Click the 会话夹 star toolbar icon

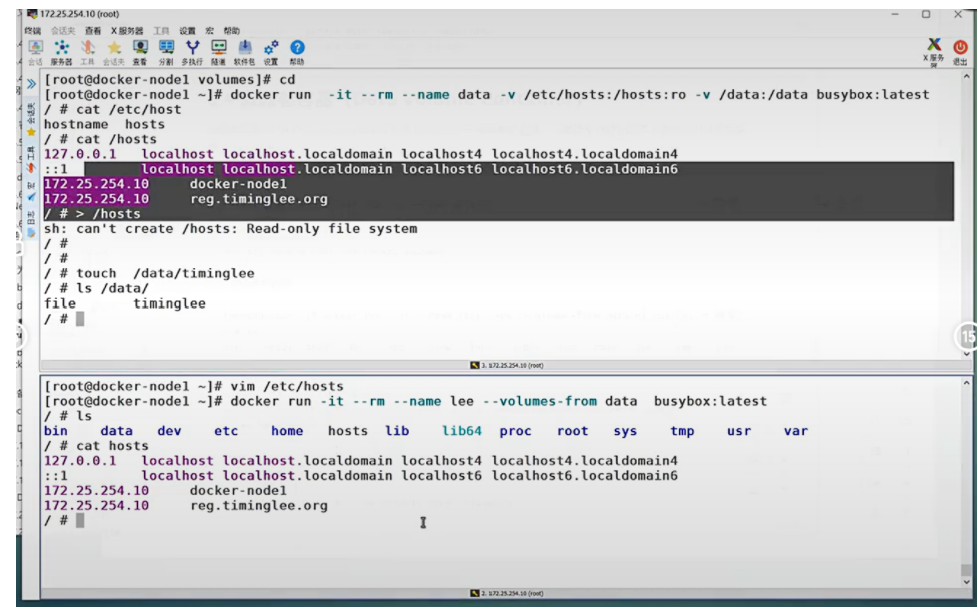(114, 52)
